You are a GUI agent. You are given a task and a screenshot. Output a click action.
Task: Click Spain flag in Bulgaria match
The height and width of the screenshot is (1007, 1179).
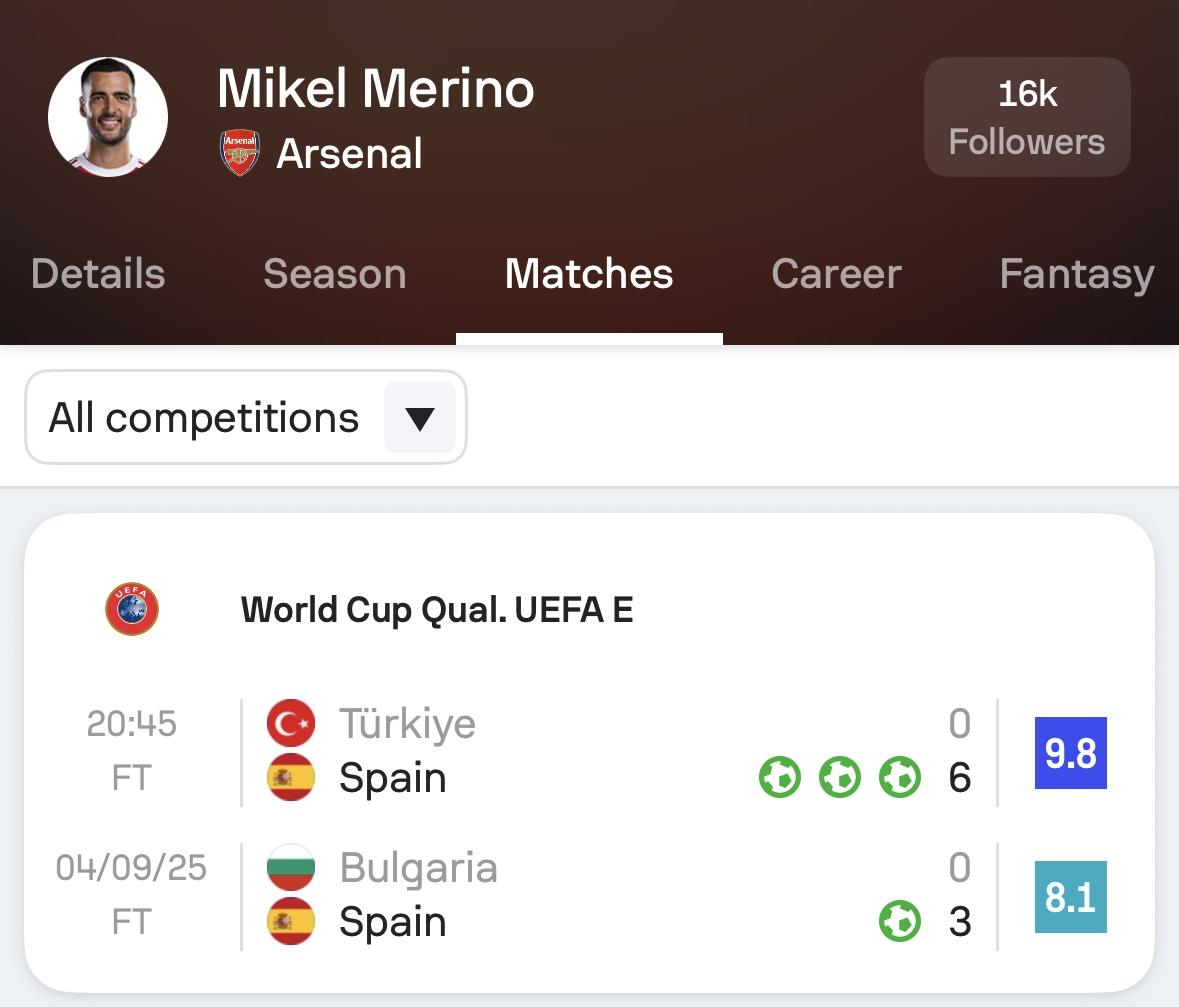coord(290,921)
